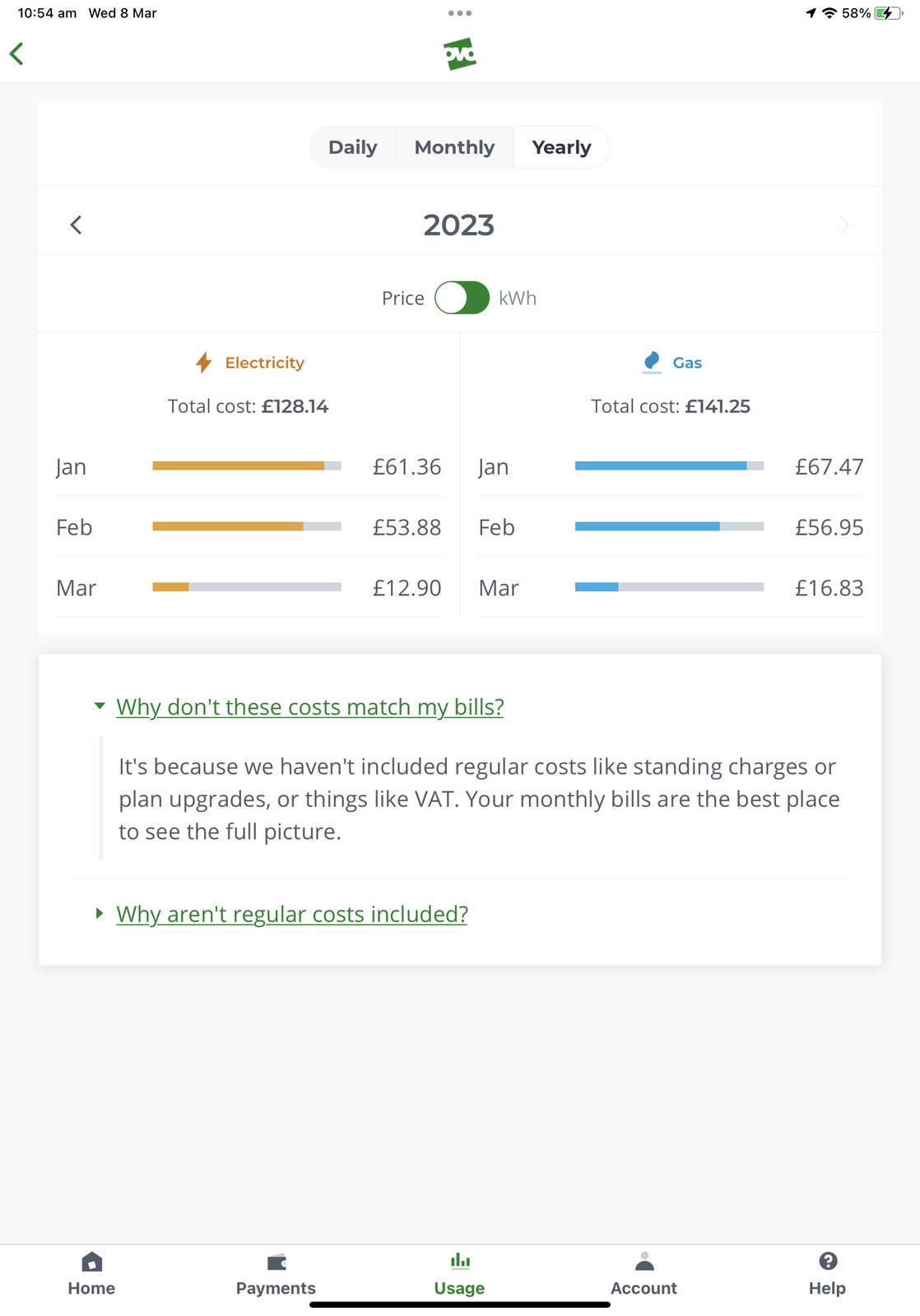Toggle the Price/kWh switch
The width and height of the screenshot is (920, 1316).
click(462, 298)
